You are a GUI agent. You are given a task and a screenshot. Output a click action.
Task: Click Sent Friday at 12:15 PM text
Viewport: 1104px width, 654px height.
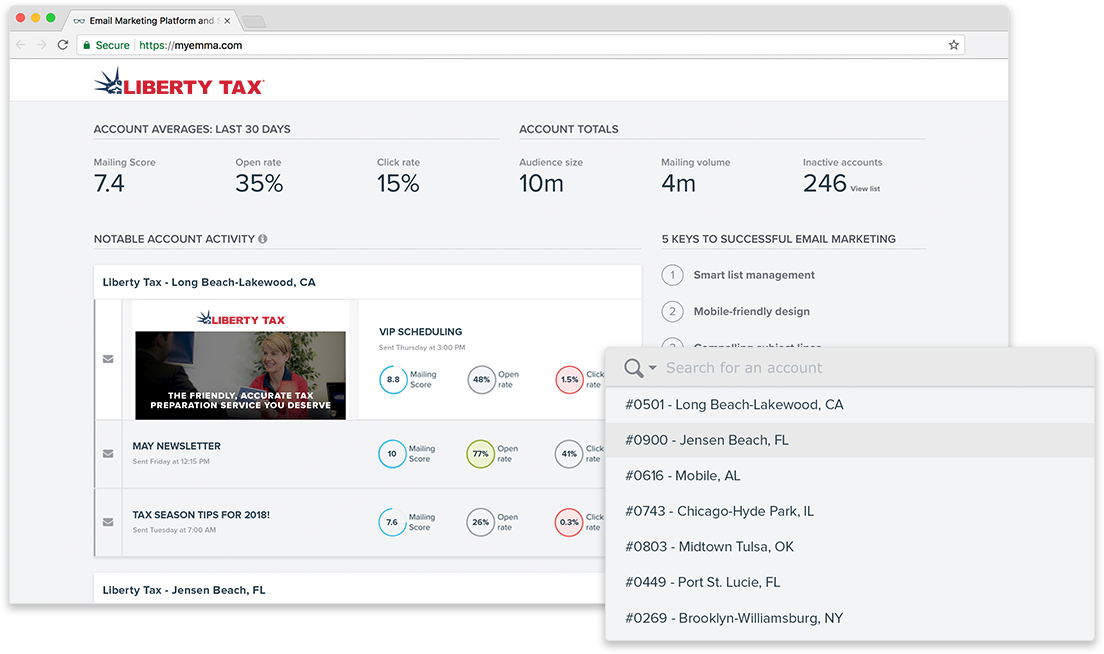click(171, 462)
